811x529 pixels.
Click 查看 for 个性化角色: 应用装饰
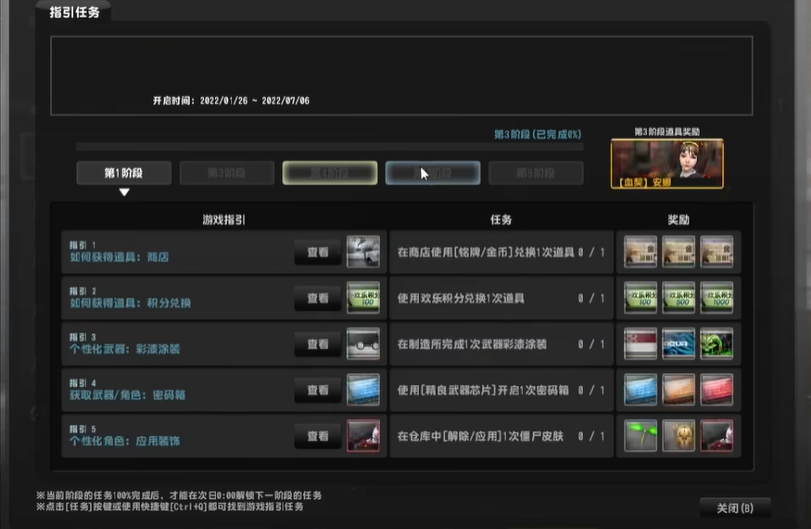(318, 436)
